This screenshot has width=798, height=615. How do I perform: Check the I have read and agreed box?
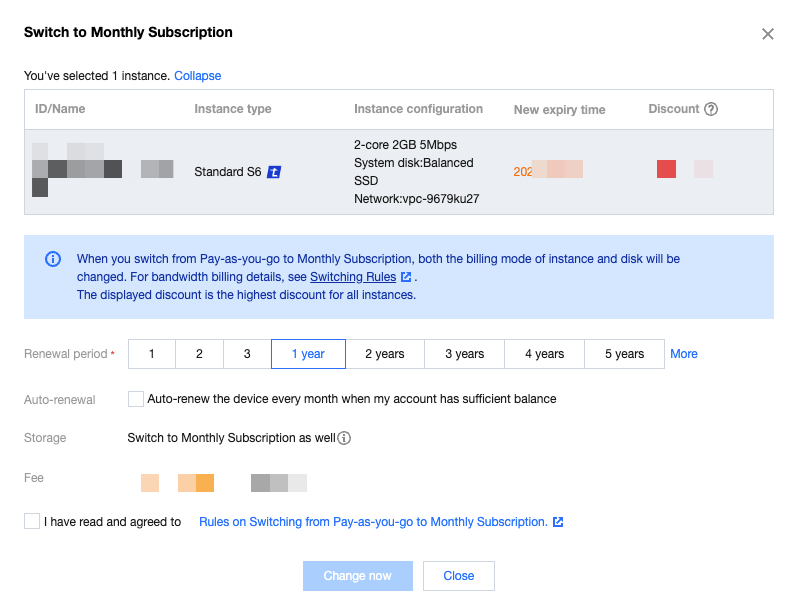click(x=32, y=521)
